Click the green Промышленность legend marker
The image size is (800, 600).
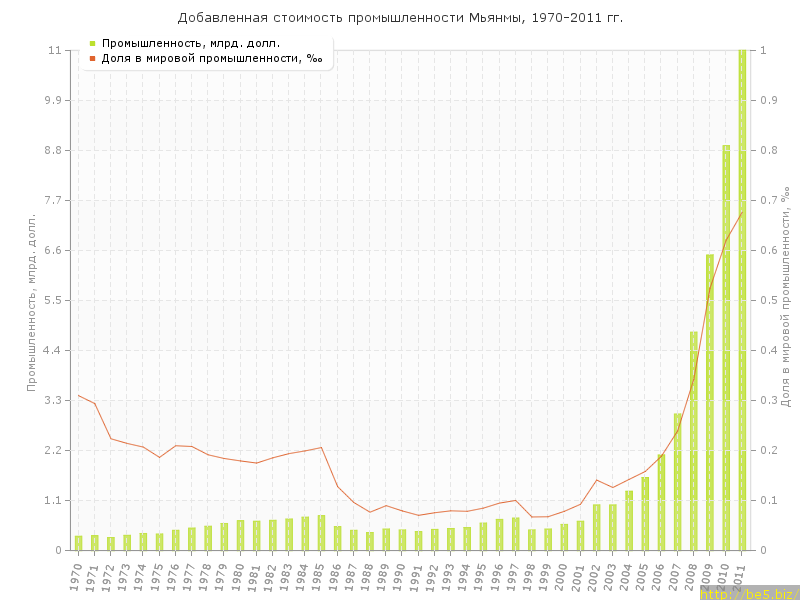coord(92,43)
